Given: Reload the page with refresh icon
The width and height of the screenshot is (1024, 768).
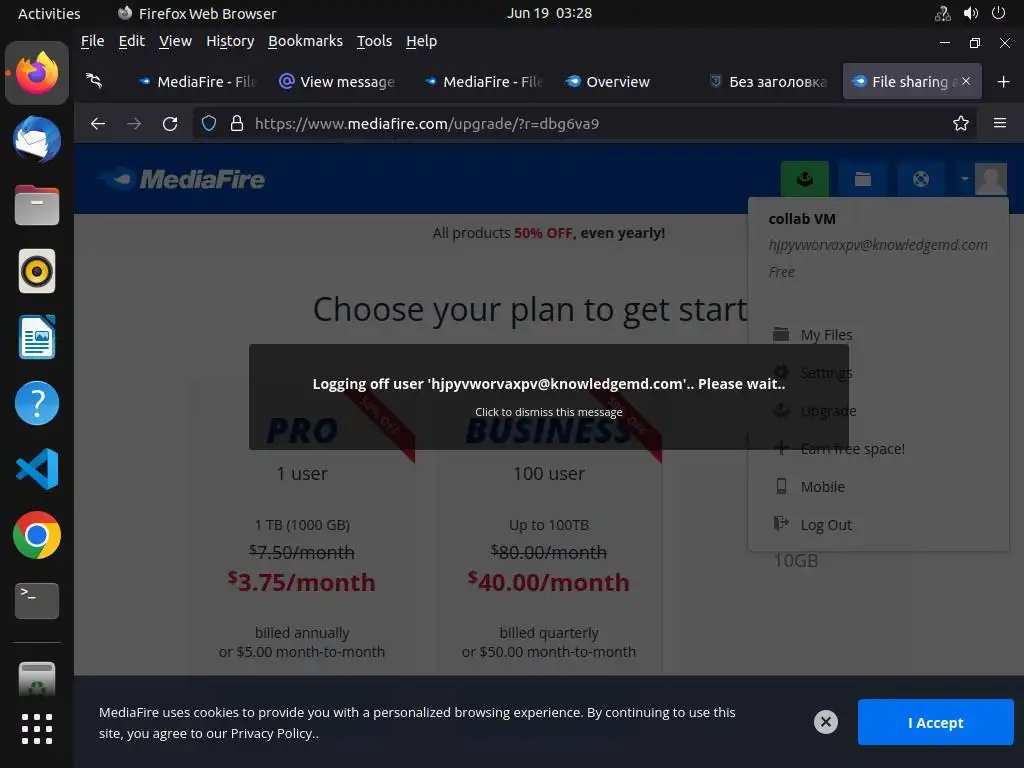Looking at the screenshot, I should (170, 123).
